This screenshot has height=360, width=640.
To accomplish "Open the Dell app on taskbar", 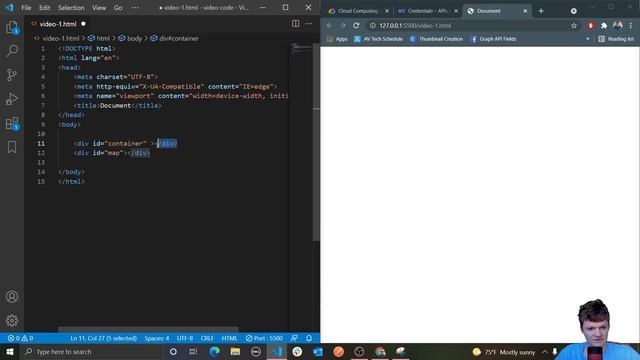I will pyautogui.click(x=256, y=351).
